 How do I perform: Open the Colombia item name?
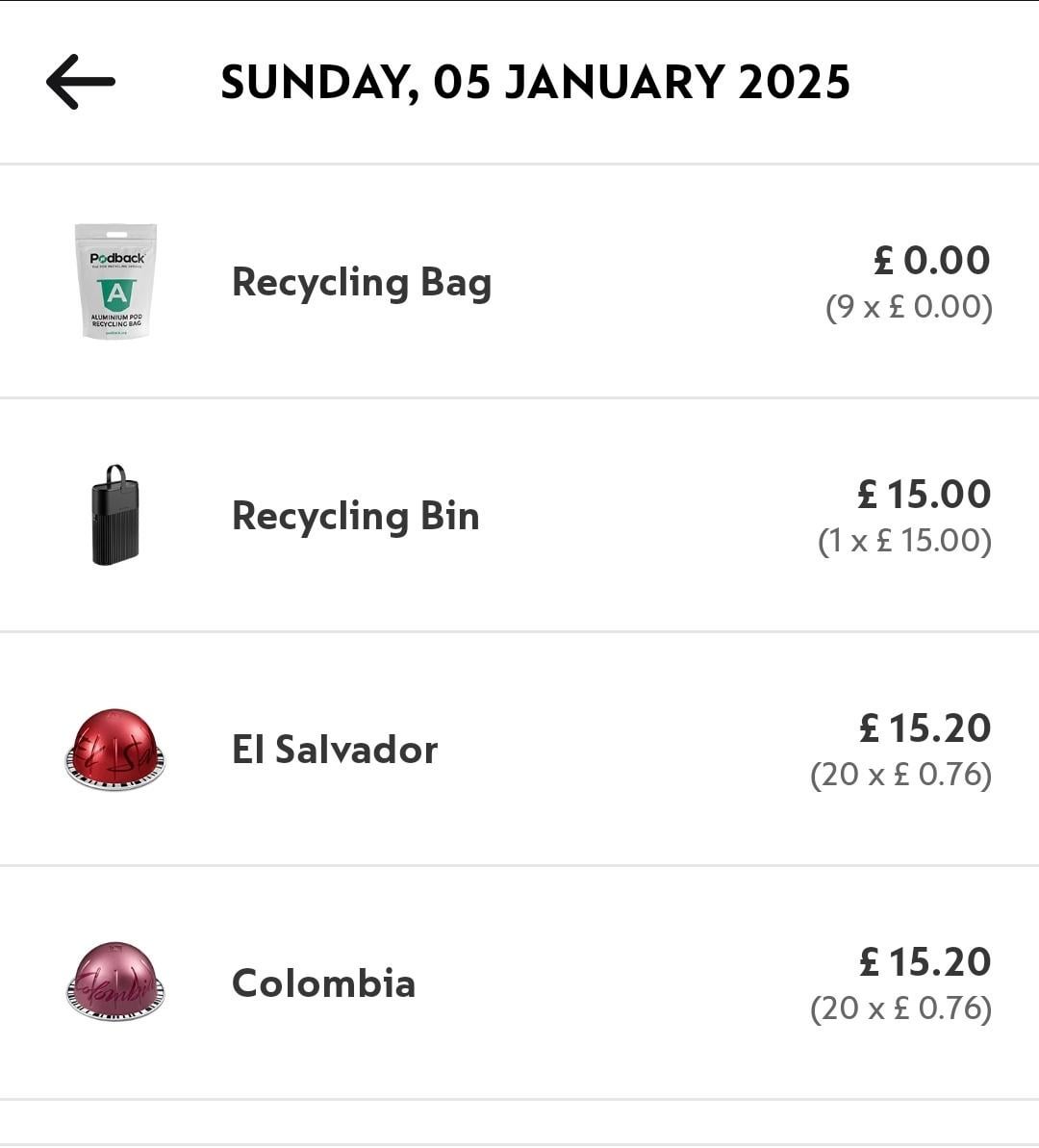click(x=324, y=983)
